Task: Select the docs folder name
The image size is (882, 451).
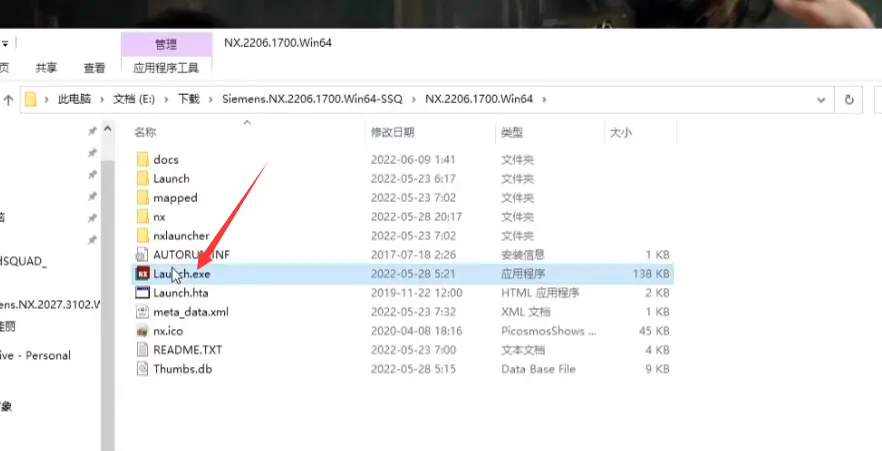Action: point(166,160)
